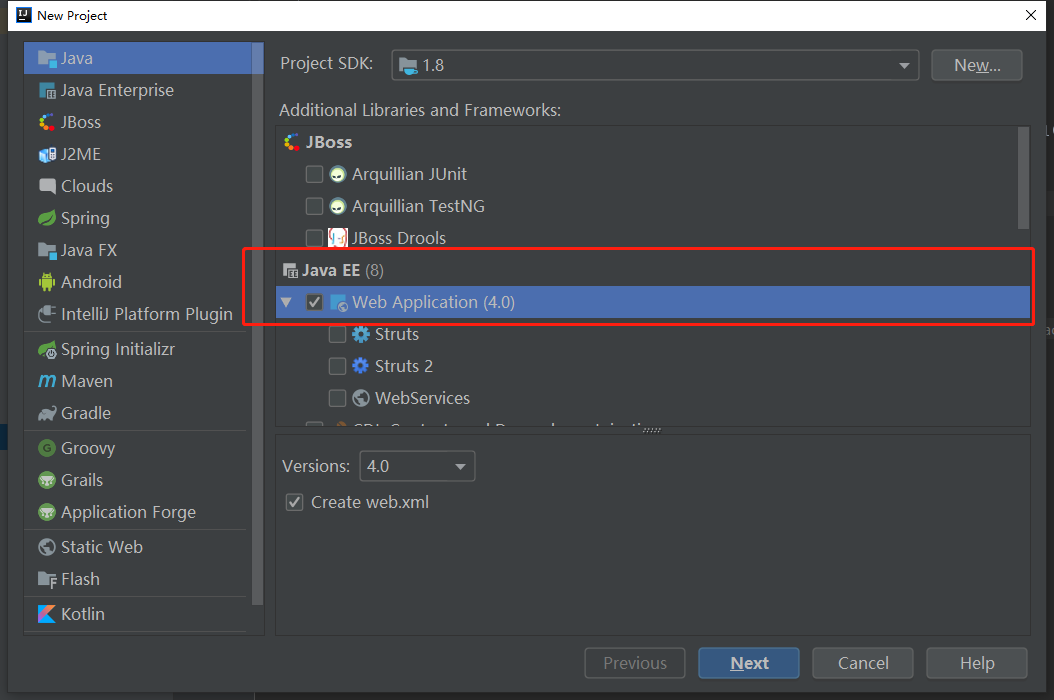Uncheck Create web.xml option
The width and height of the screenshot is (1054, 700).
(294, 502)
